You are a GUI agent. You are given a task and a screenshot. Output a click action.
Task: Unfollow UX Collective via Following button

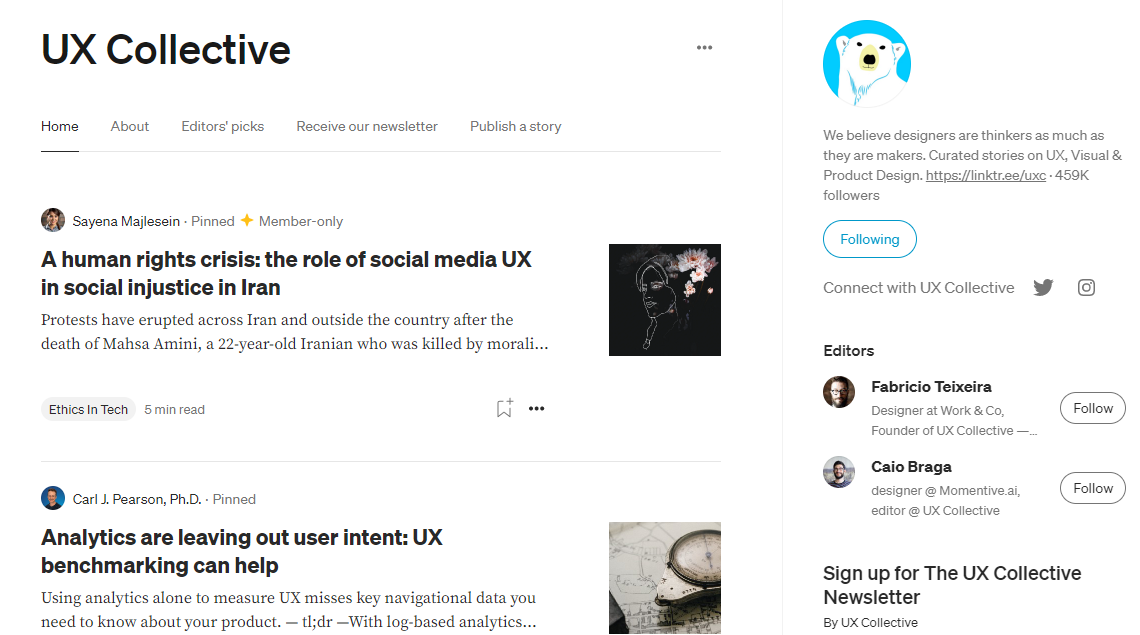pos(869,239)
